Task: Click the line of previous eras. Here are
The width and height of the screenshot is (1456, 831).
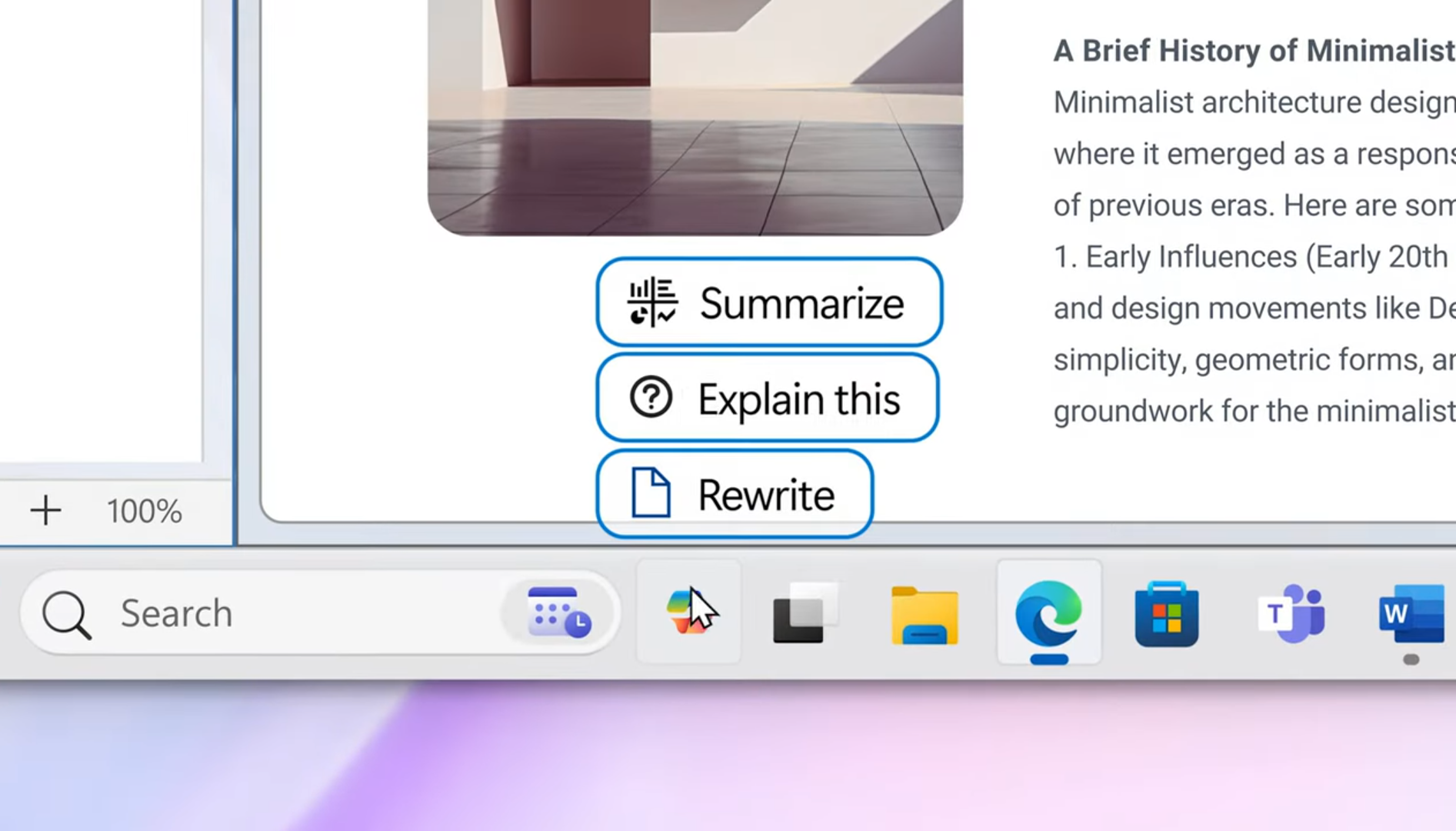Action: pyautogui.click(x=1254, y=205)
